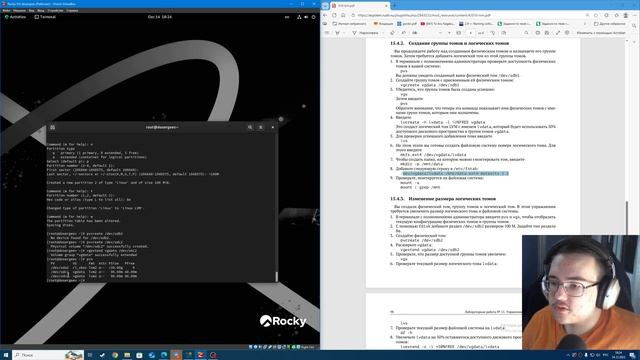
Task: Click the terminal's last prompt line
Action: tap(66, 280)
